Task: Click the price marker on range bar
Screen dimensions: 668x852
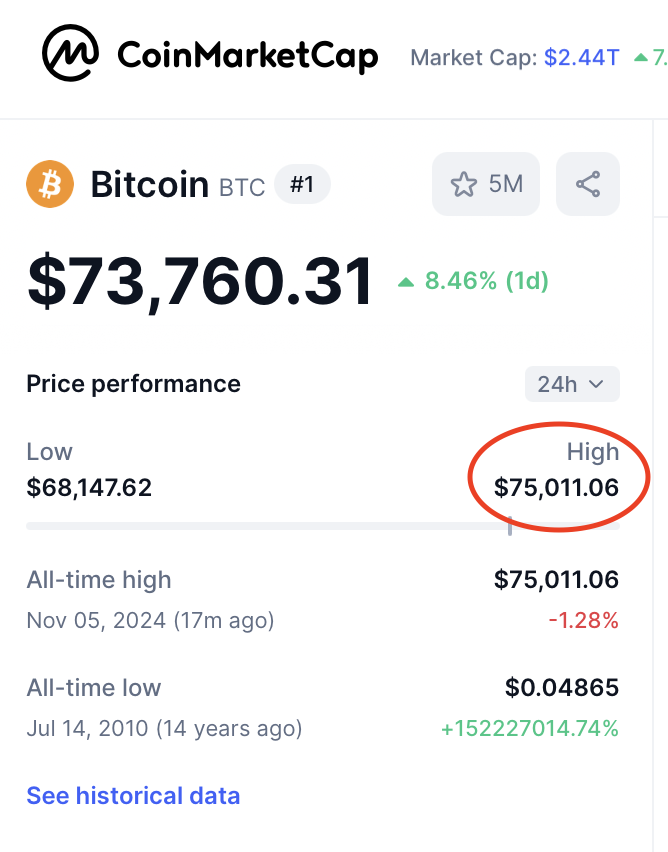Action: click(x=510, y=526)
